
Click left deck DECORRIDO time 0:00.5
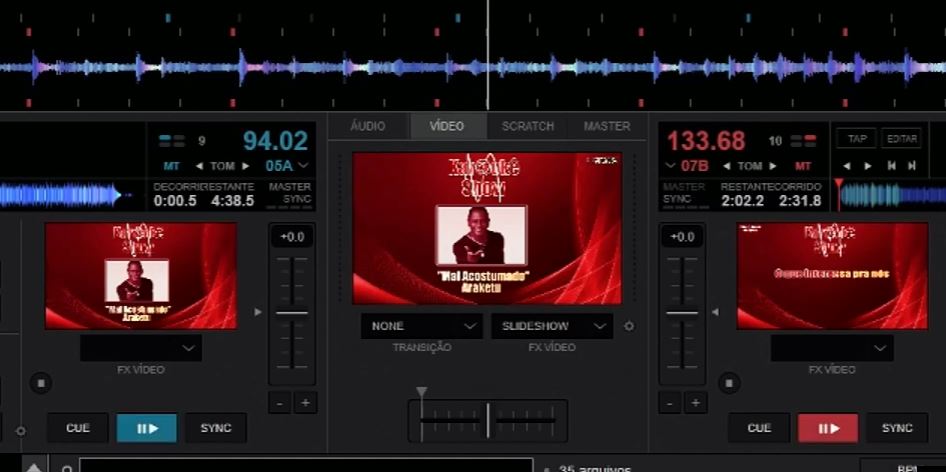click(175, 201)
